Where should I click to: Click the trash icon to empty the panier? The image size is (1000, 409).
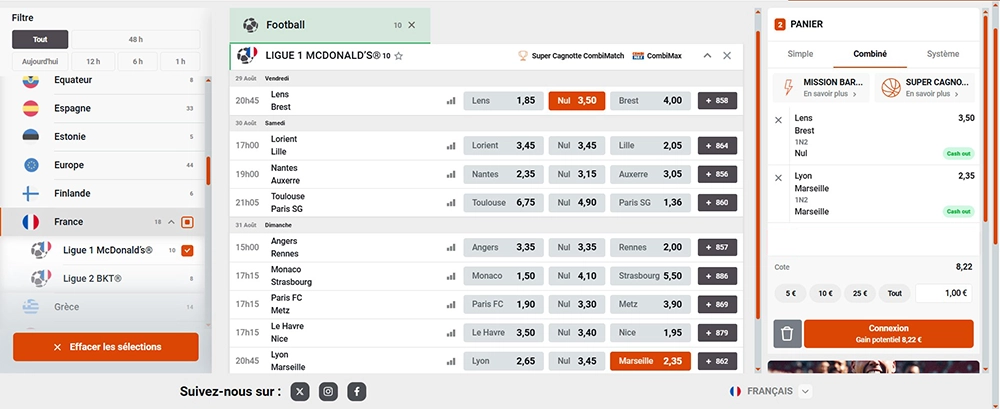(787, 334)
